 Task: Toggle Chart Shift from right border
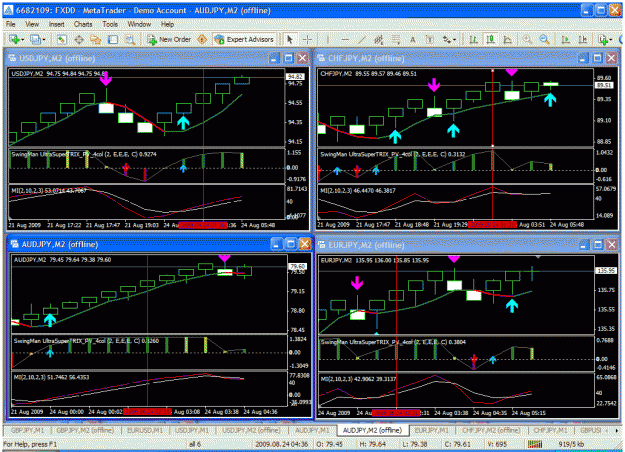coord(582,39)
